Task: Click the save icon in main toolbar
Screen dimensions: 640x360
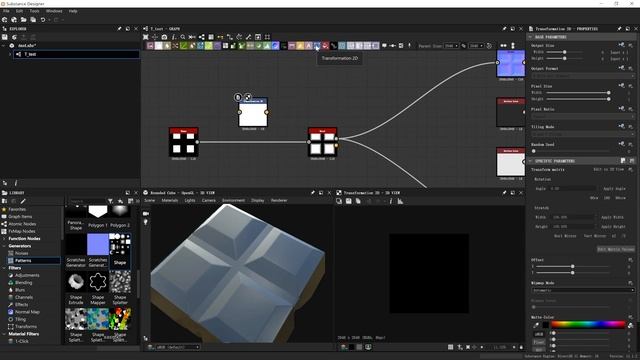Action: point(33,20)
